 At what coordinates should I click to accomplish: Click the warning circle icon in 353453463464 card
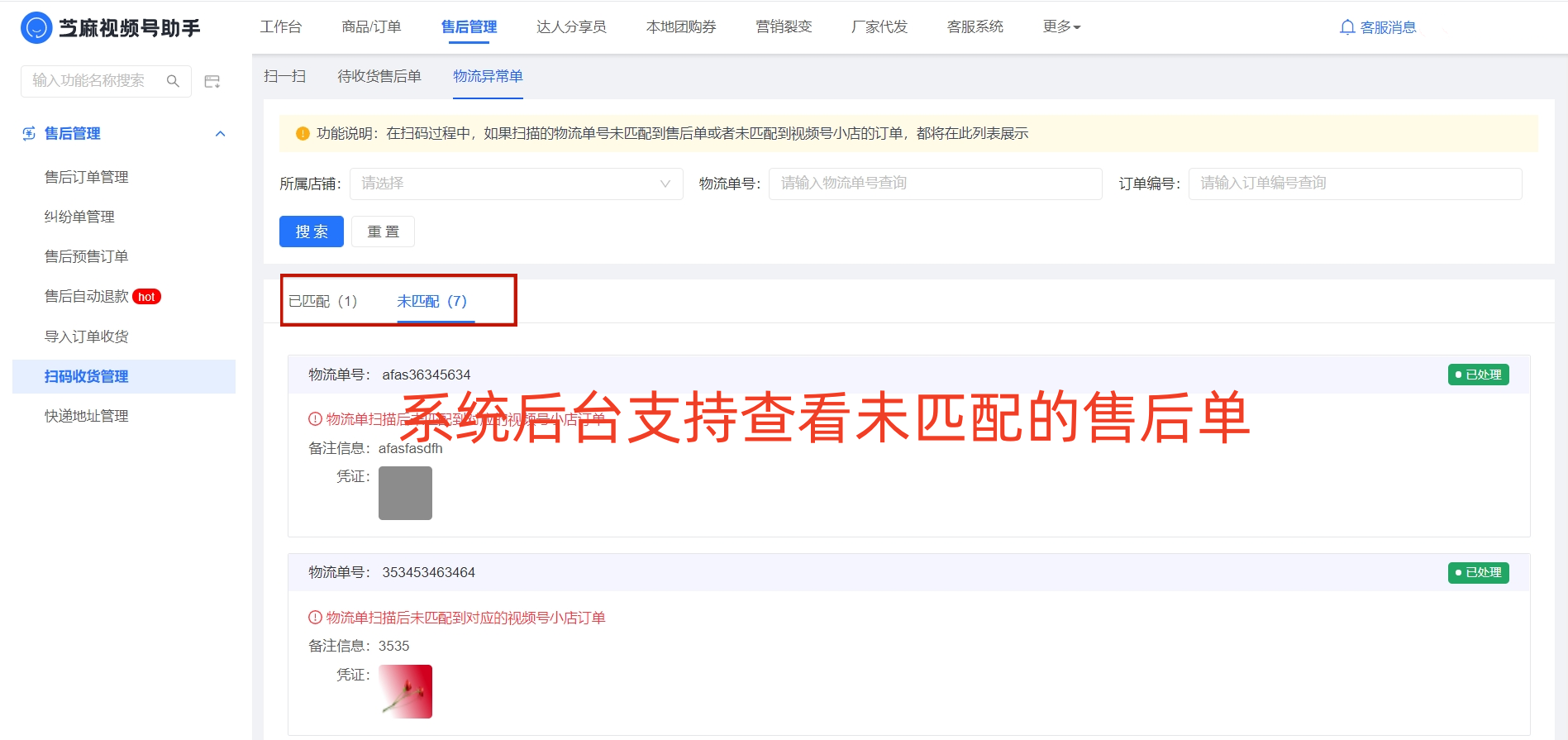(315, 618)
